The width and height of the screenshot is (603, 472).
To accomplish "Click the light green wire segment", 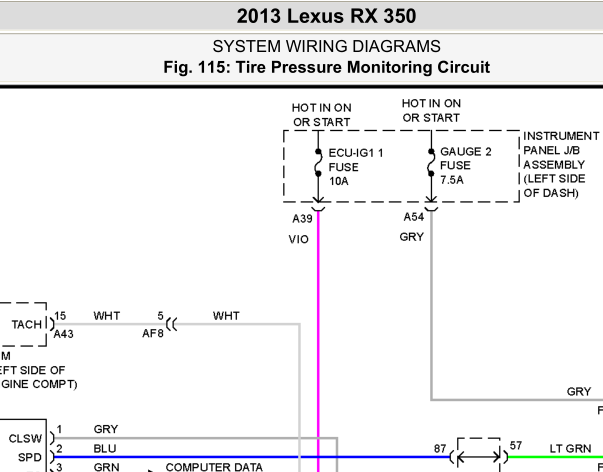I will (555, 457).
